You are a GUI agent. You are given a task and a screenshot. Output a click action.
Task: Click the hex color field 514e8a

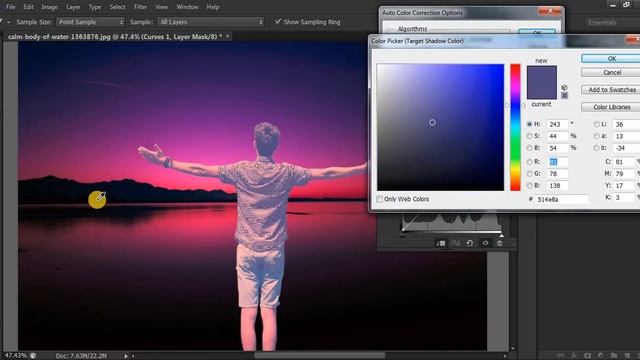click(x=562, y=199)
